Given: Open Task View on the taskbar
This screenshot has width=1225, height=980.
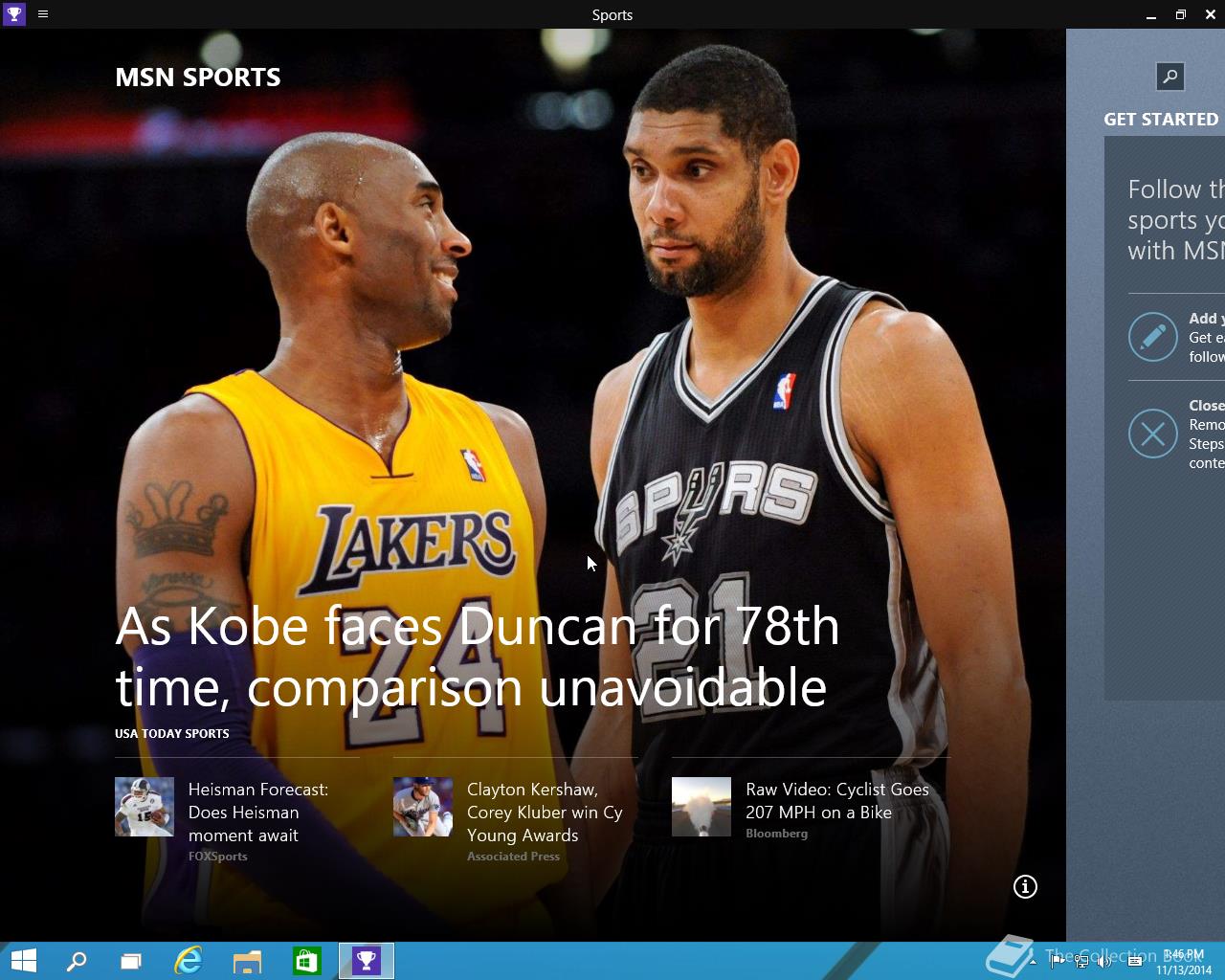Looking at the screenshot, I should coord(131,961).
